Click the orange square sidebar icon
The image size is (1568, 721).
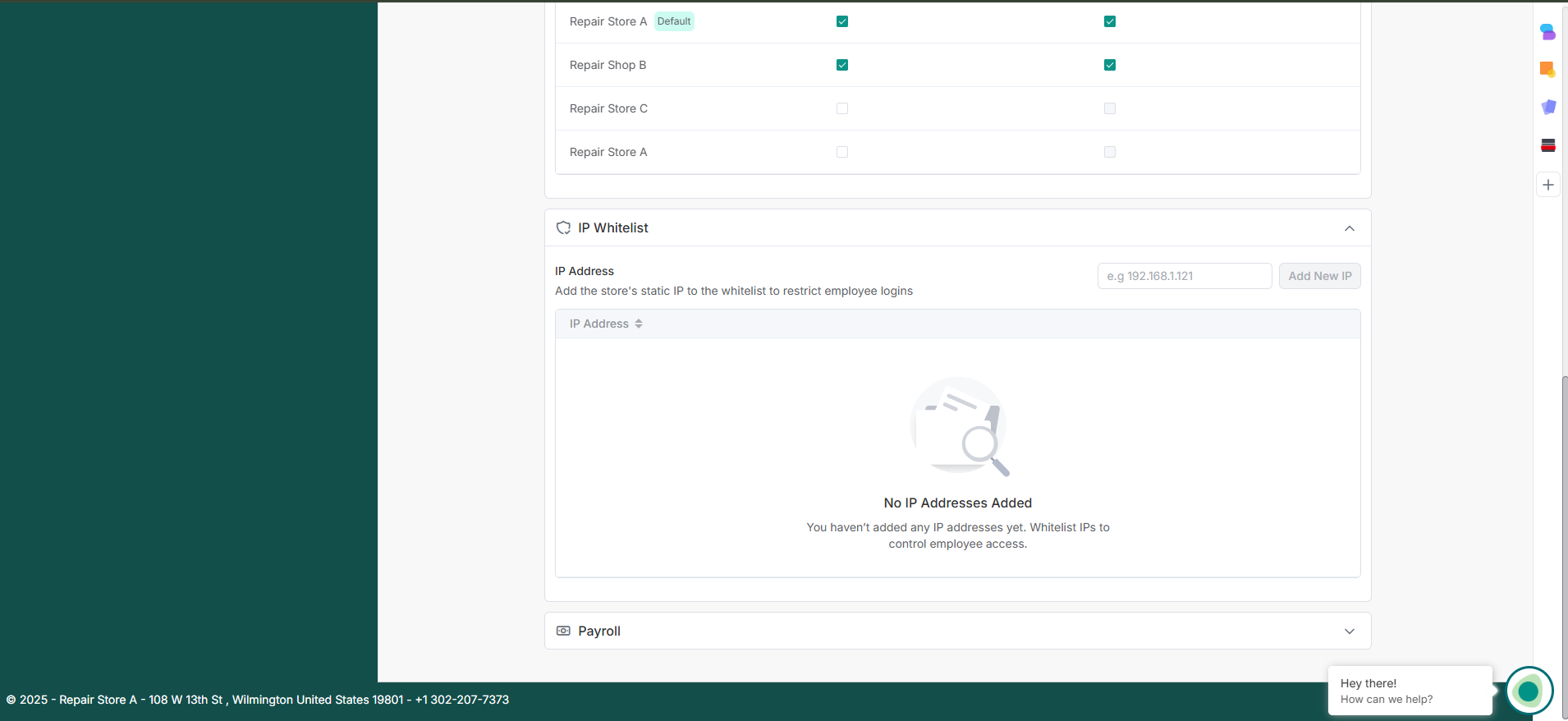1547,70
